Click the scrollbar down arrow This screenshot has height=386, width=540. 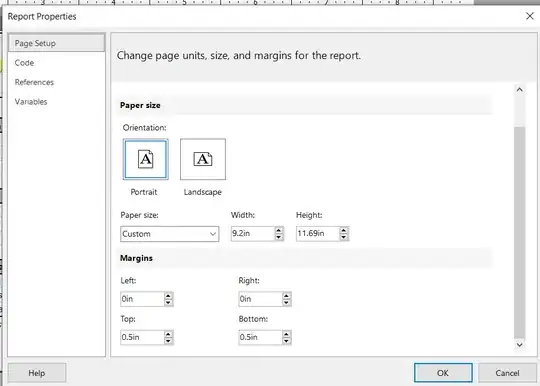[x=519, y=345]
